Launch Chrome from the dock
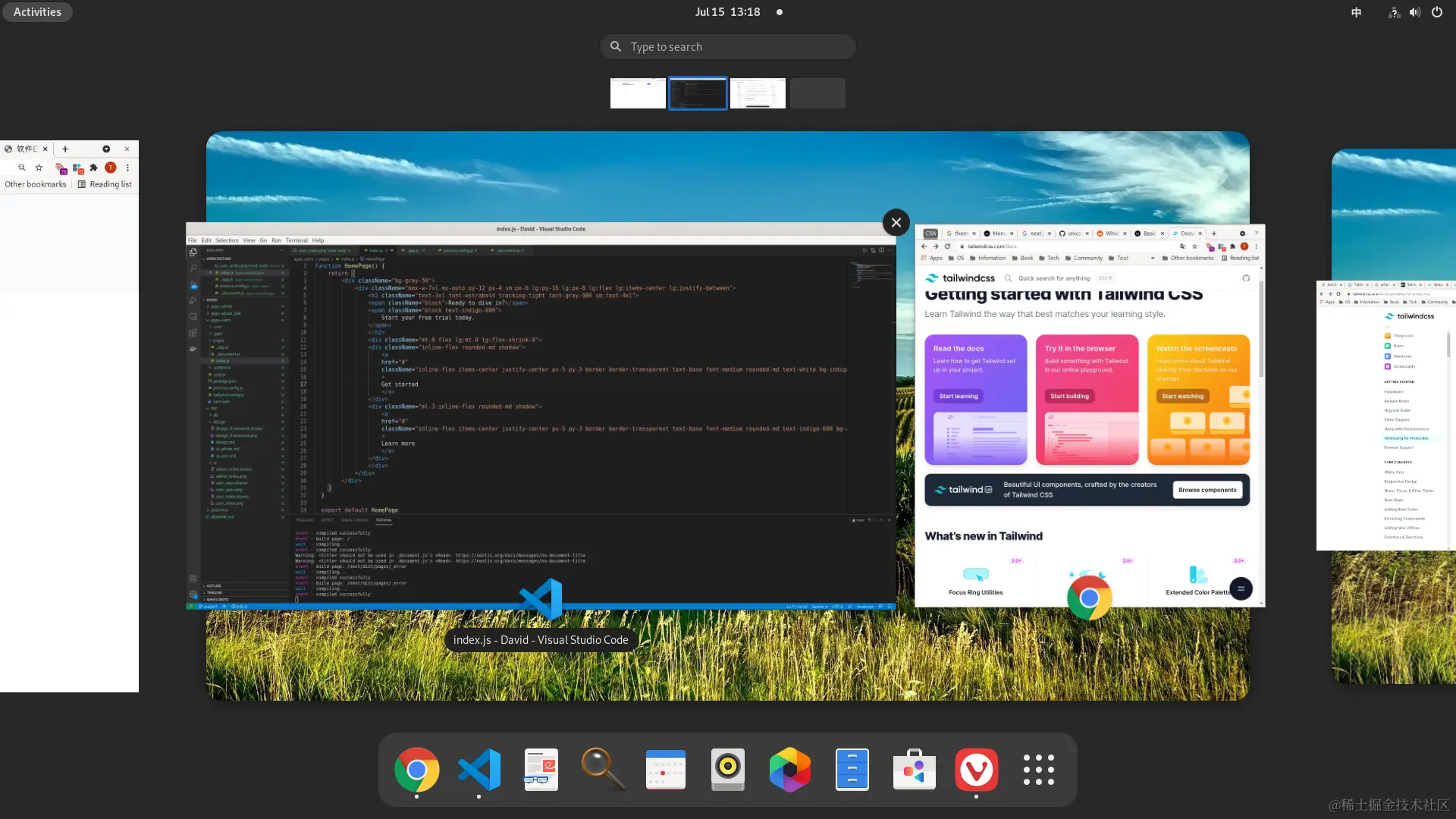Viewport: 1456px width, 819px height. [x=416, y=769]
